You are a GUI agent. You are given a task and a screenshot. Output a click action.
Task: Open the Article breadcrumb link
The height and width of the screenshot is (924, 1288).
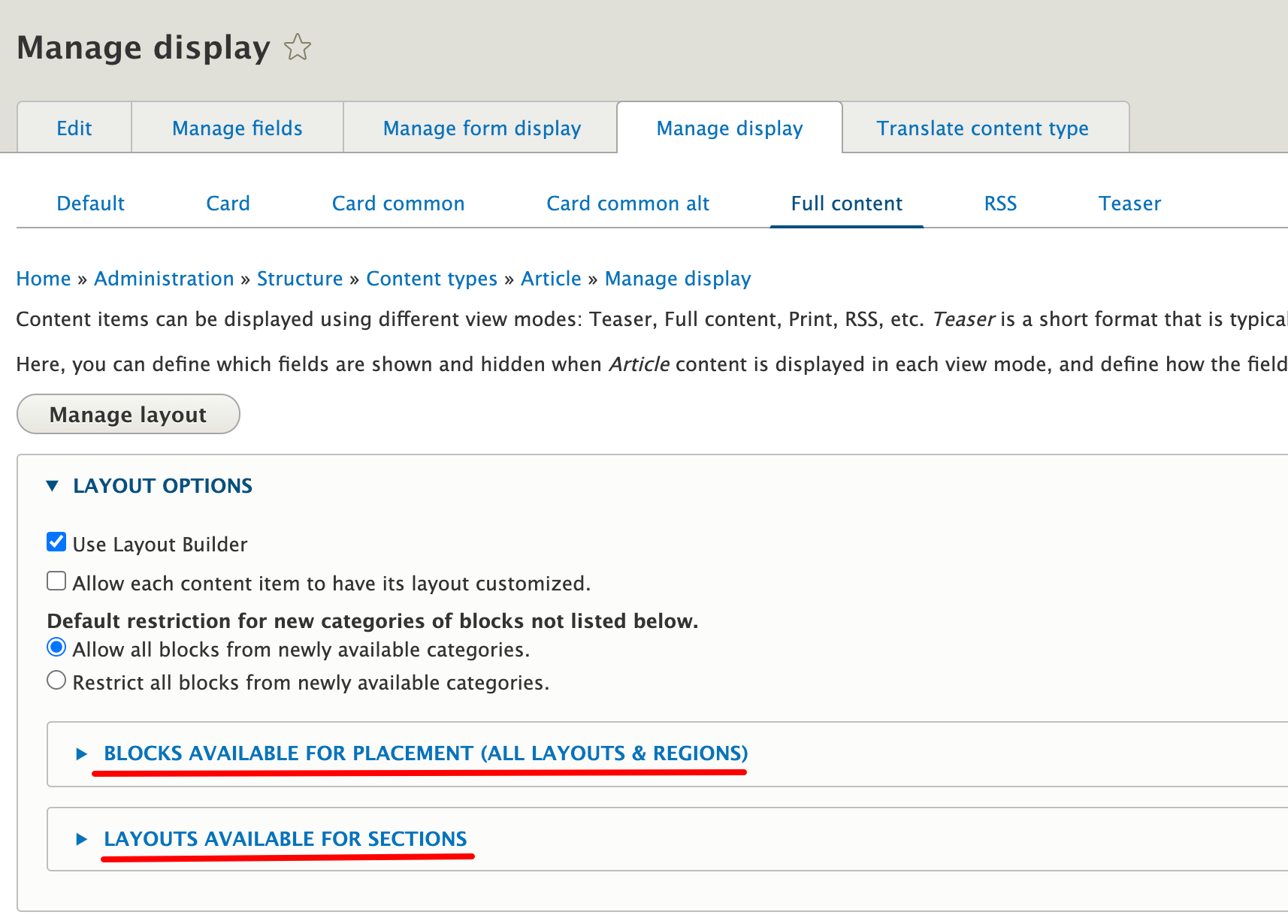(x=550, y=278)
